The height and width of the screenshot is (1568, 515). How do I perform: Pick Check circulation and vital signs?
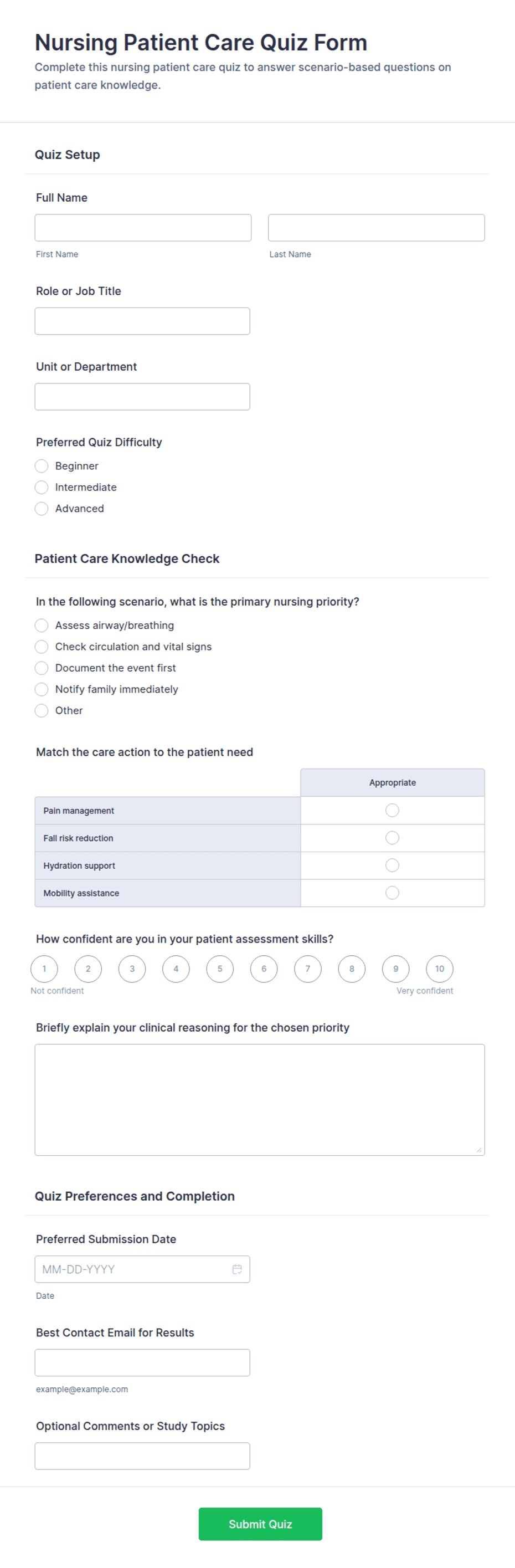click(42, 647)
